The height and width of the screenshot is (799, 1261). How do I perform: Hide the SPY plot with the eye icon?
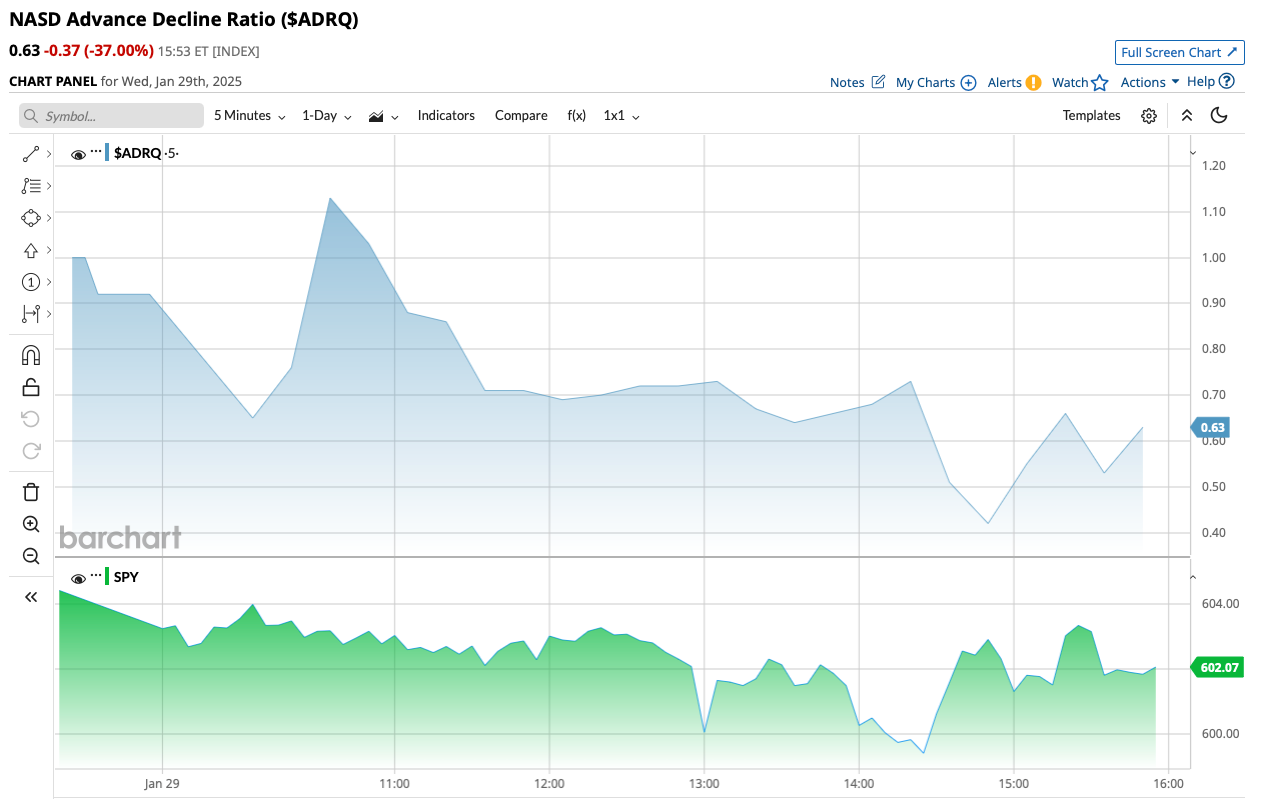pyautogui.click(x=78, y=579)
